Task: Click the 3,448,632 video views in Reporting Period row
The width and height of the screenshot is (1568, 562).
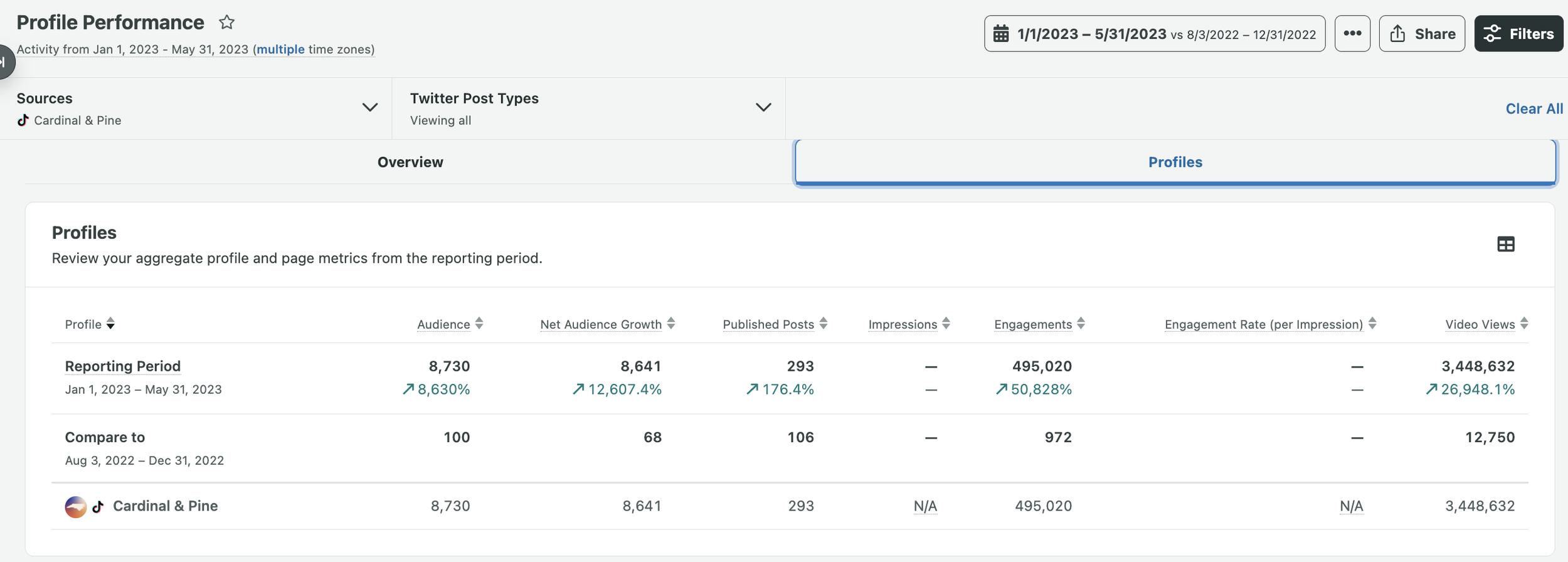Action: [1478, 366]
